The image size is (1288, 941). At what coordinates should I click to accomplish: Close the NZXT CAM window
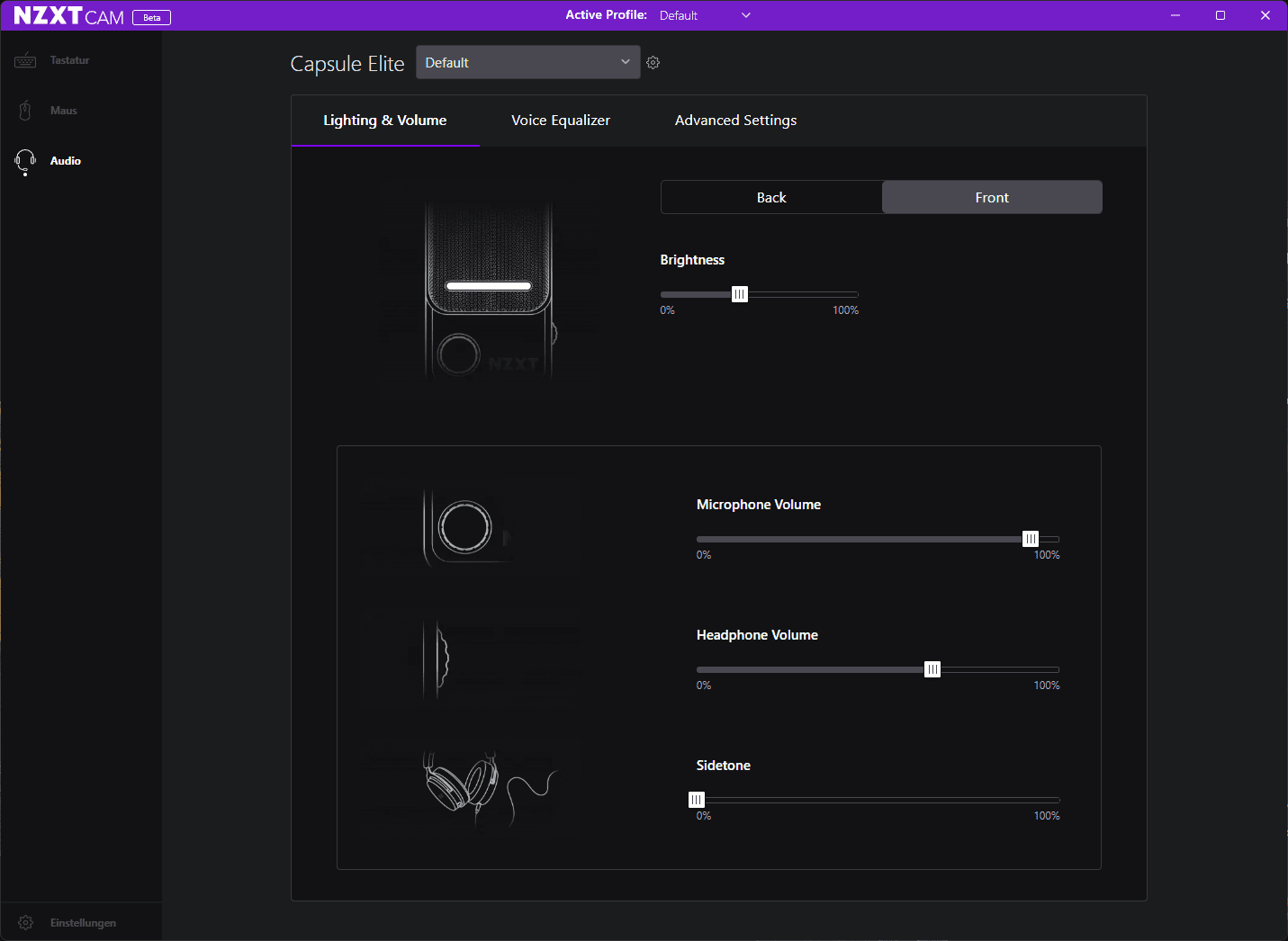(x=1265, y=15)
